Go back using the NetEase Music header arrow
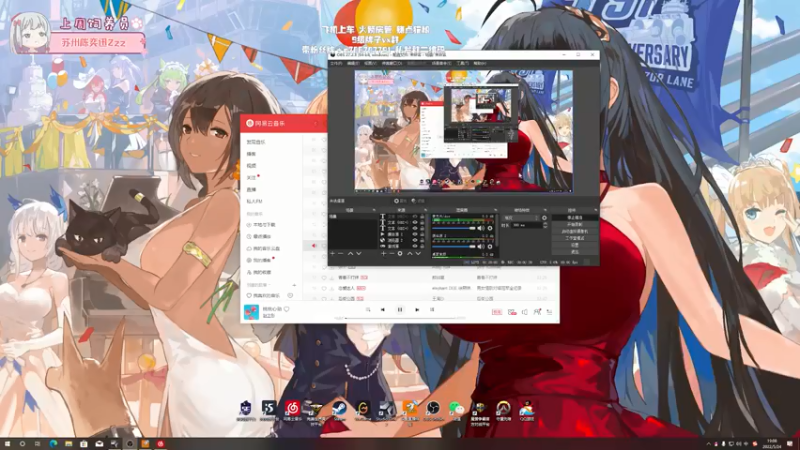The image size is (800, 450). (x=315, y=123)
